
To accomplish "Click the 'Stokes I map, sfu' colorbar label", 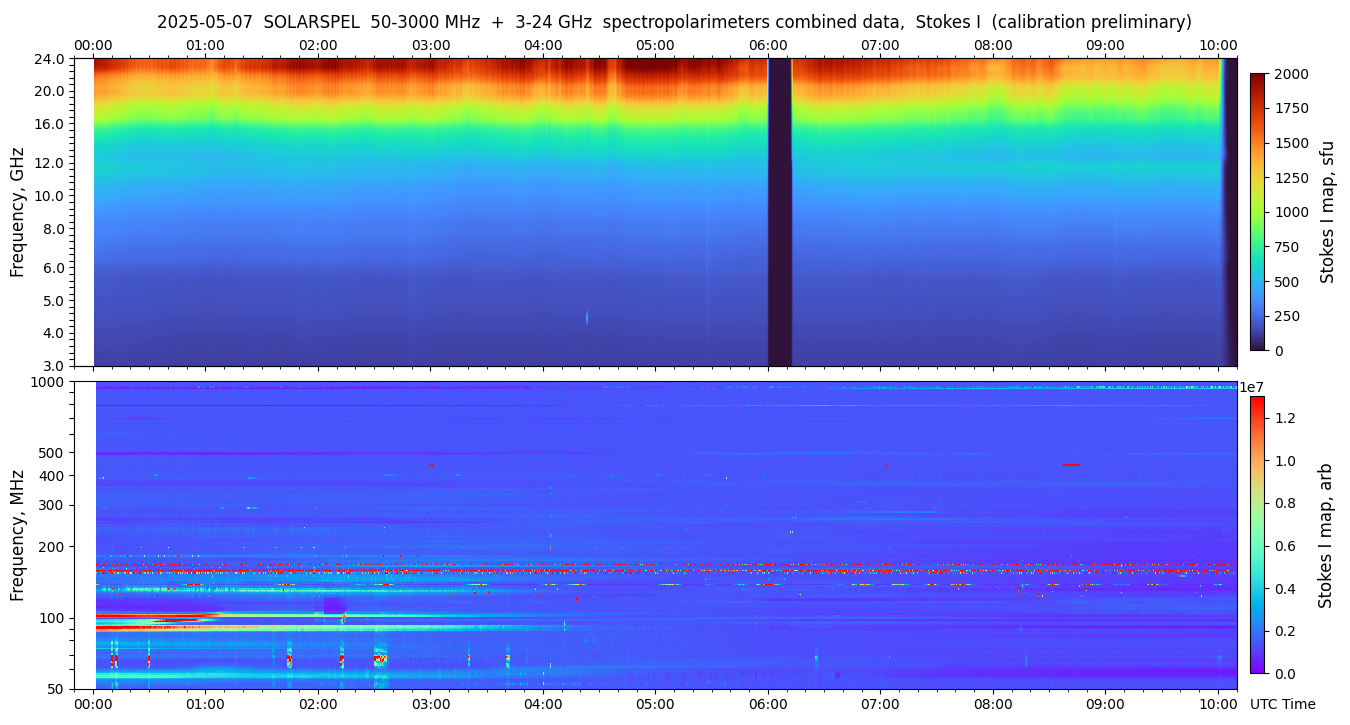I will [1328, 212].
